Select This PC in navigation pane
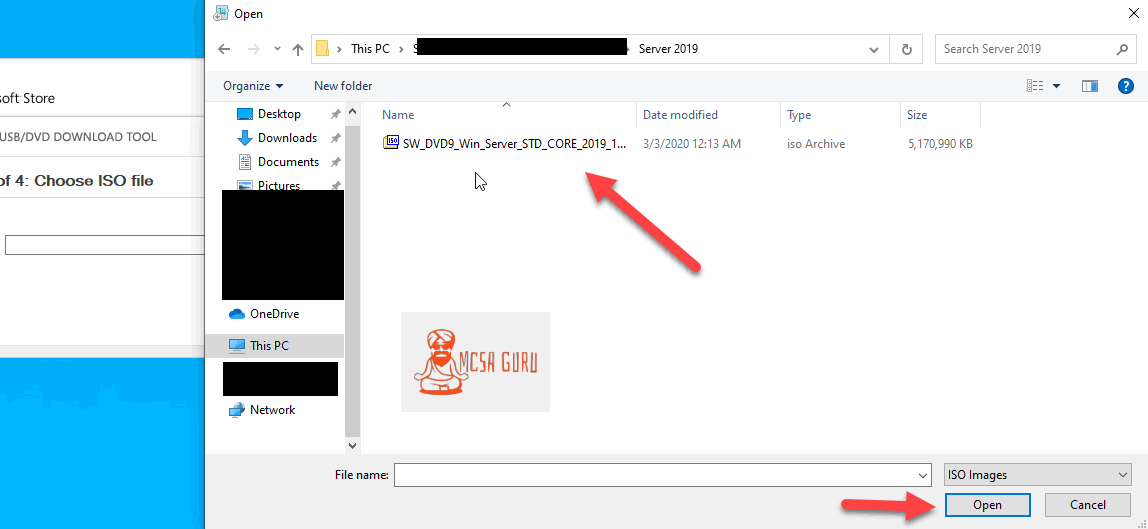 click(269, 345)
